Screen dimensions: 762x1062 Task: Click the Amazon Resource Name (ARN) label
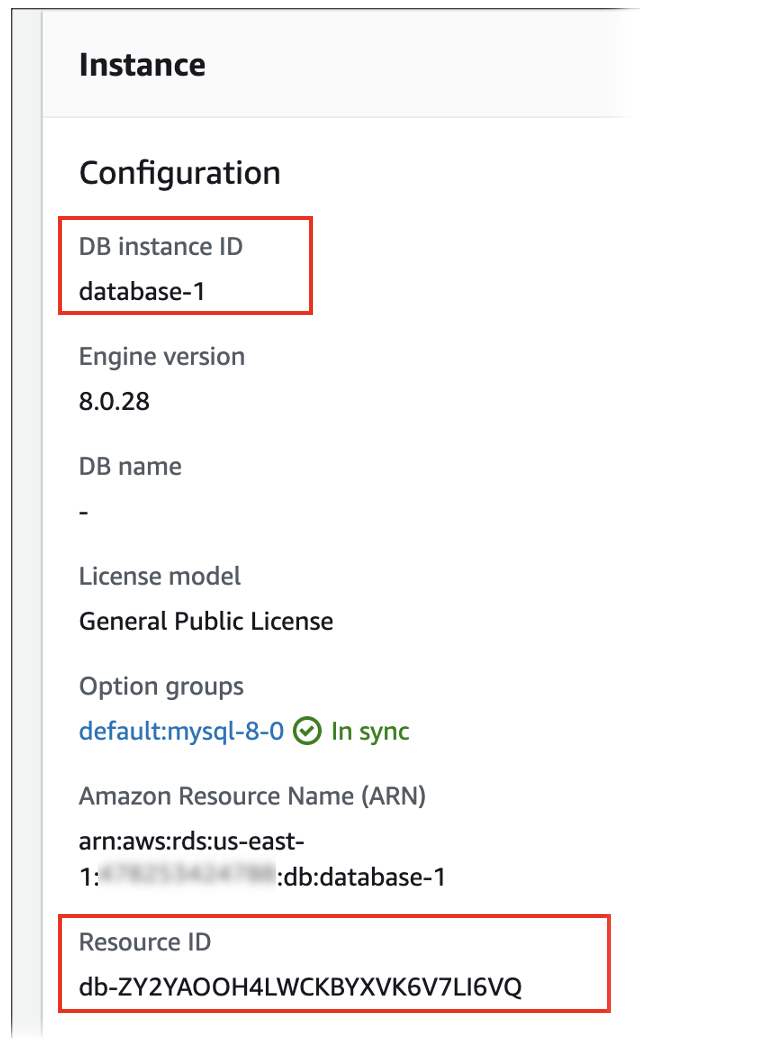[252, 796]
